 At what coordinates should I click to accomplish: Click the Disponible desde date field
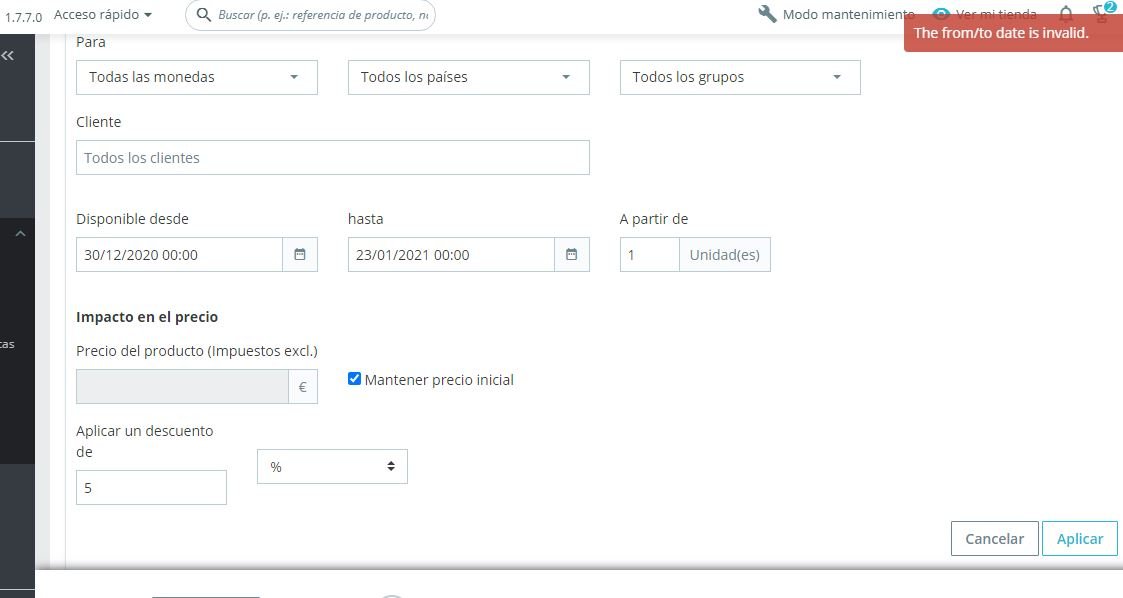pos(180,255)
